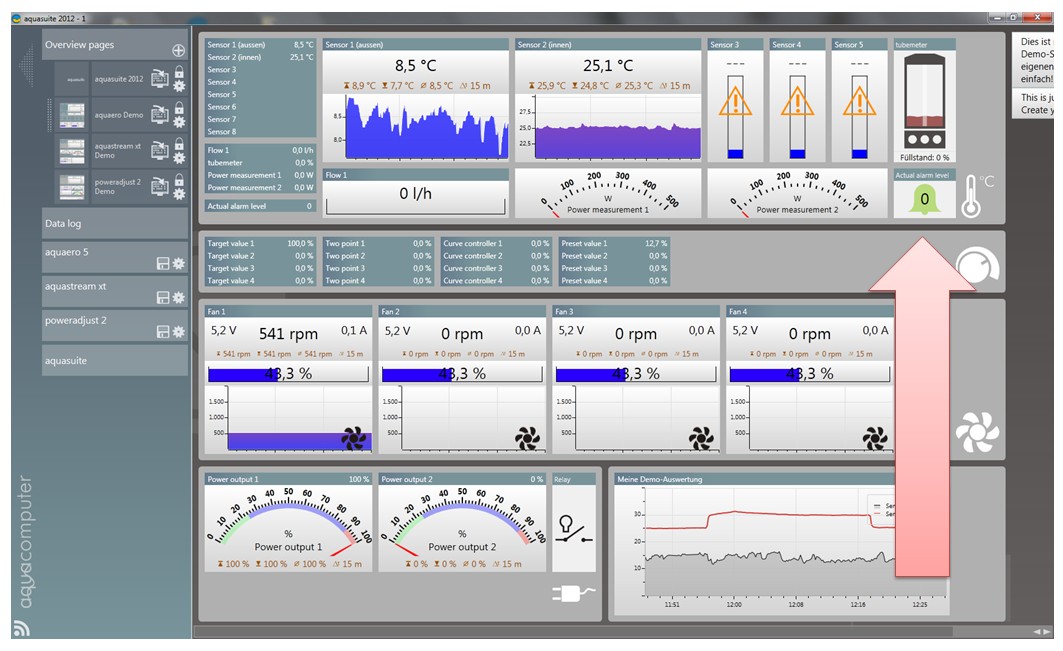Click the Power output 2 gauge

(462, 522)
